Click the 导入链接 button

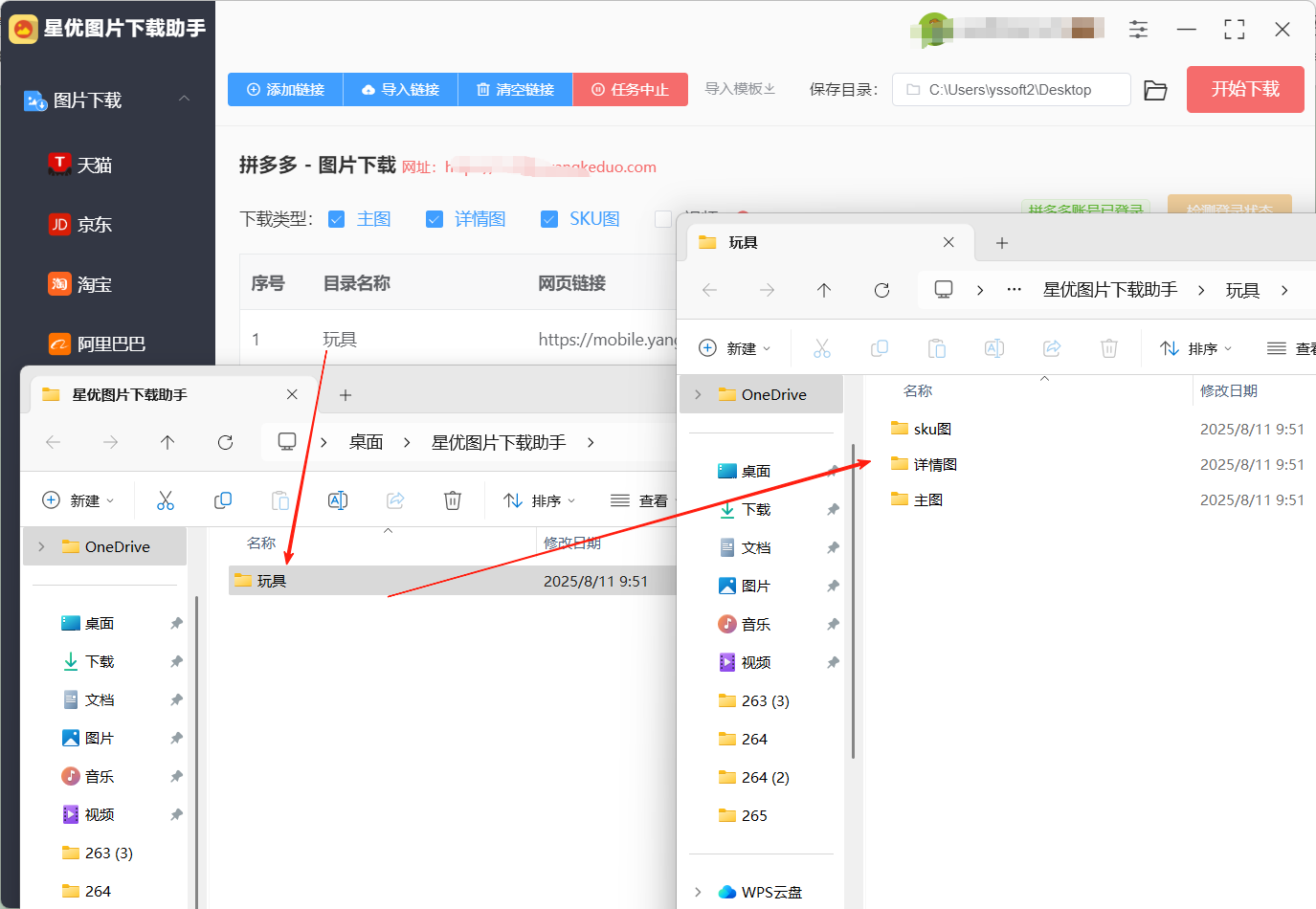tap(400, 89)
